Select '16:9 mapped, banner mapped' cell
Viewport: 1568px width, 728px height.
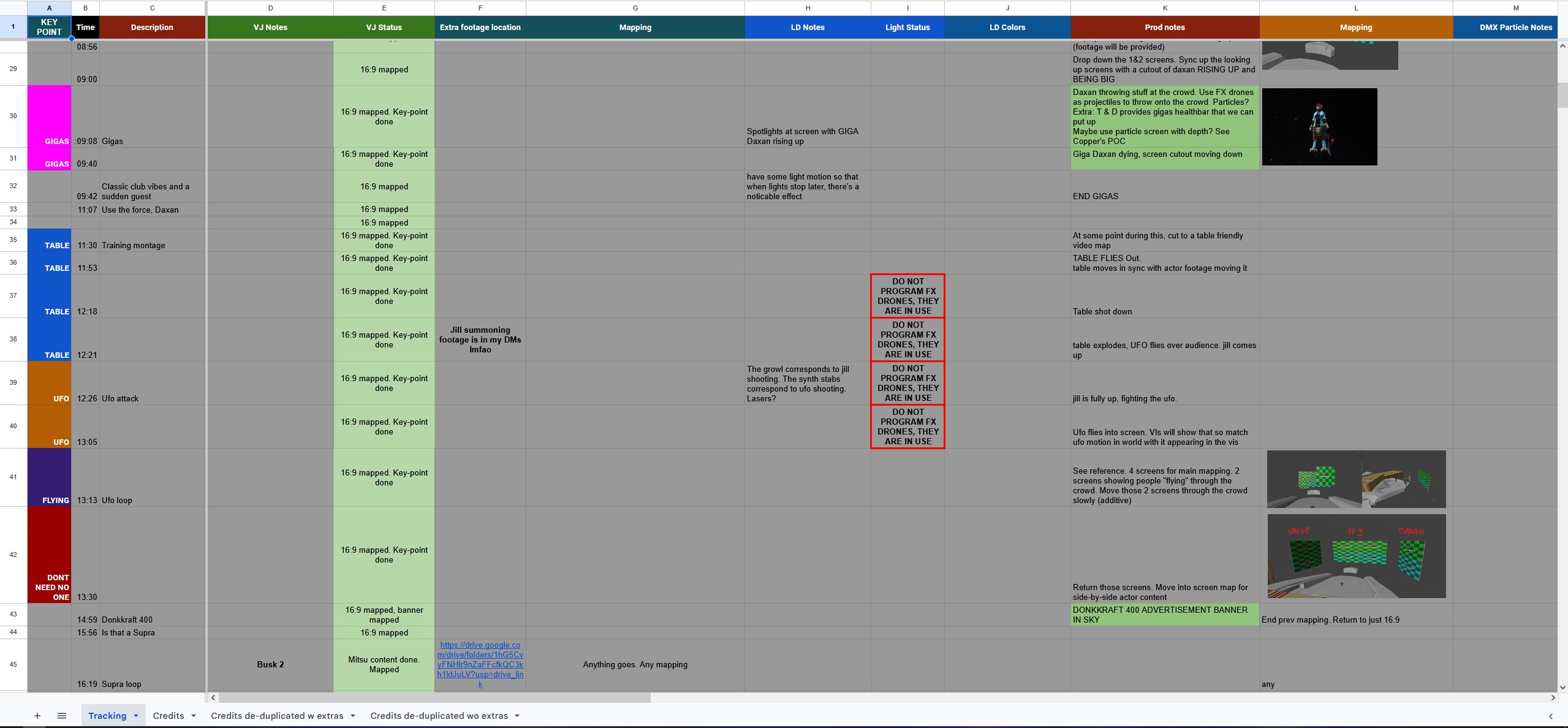384,615
